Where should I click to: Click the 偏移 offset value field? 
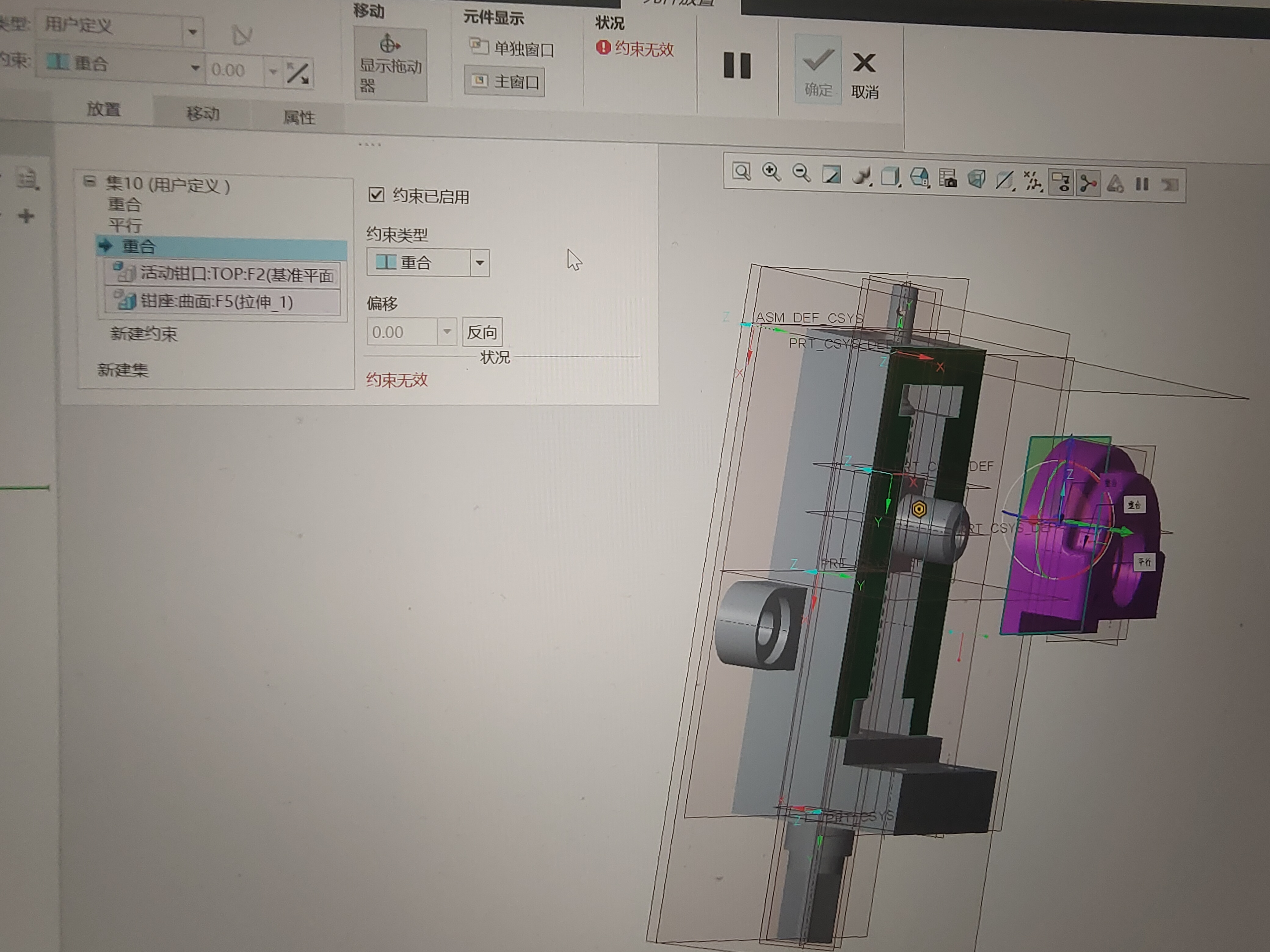(x=401, y=332)
